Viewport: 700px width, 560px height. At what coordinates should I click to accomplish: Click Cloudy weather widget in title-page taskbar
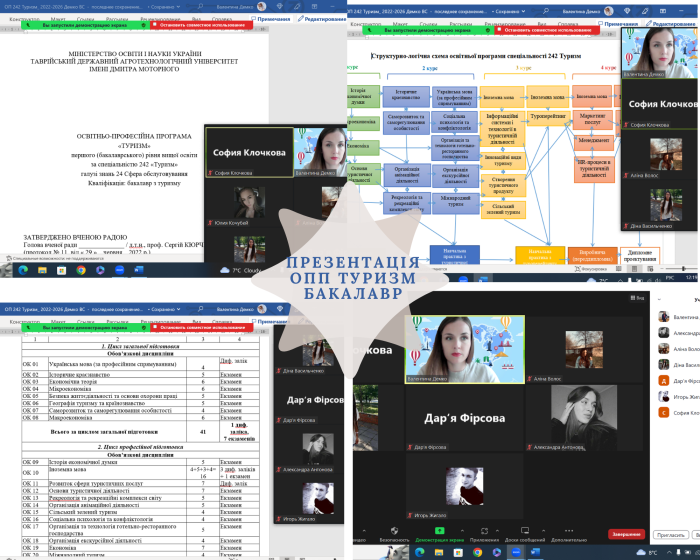[x=241, y=270]
